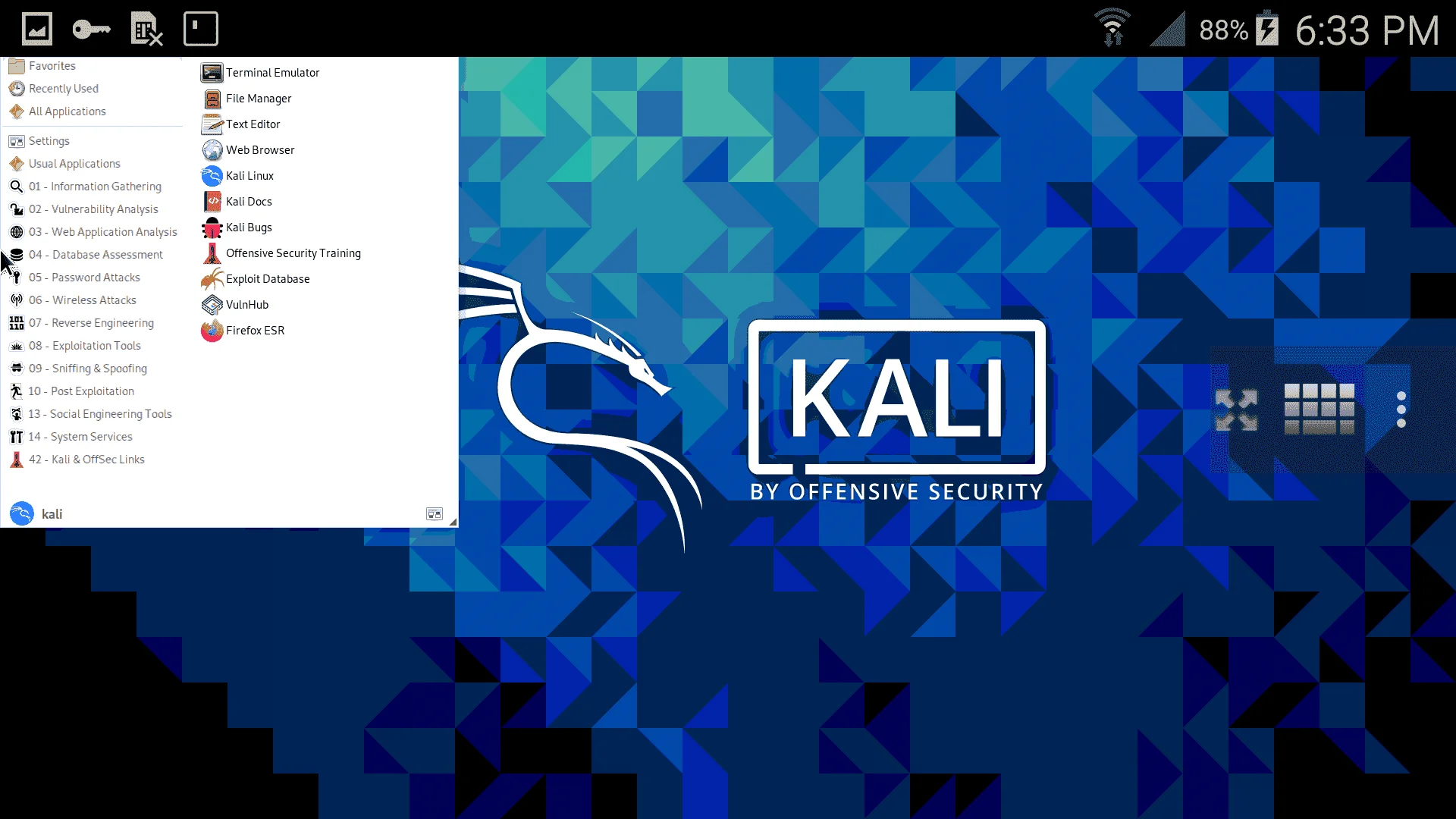Open 07 - Reverse Engineering category

pyautogui.click(x=81, y=323)
